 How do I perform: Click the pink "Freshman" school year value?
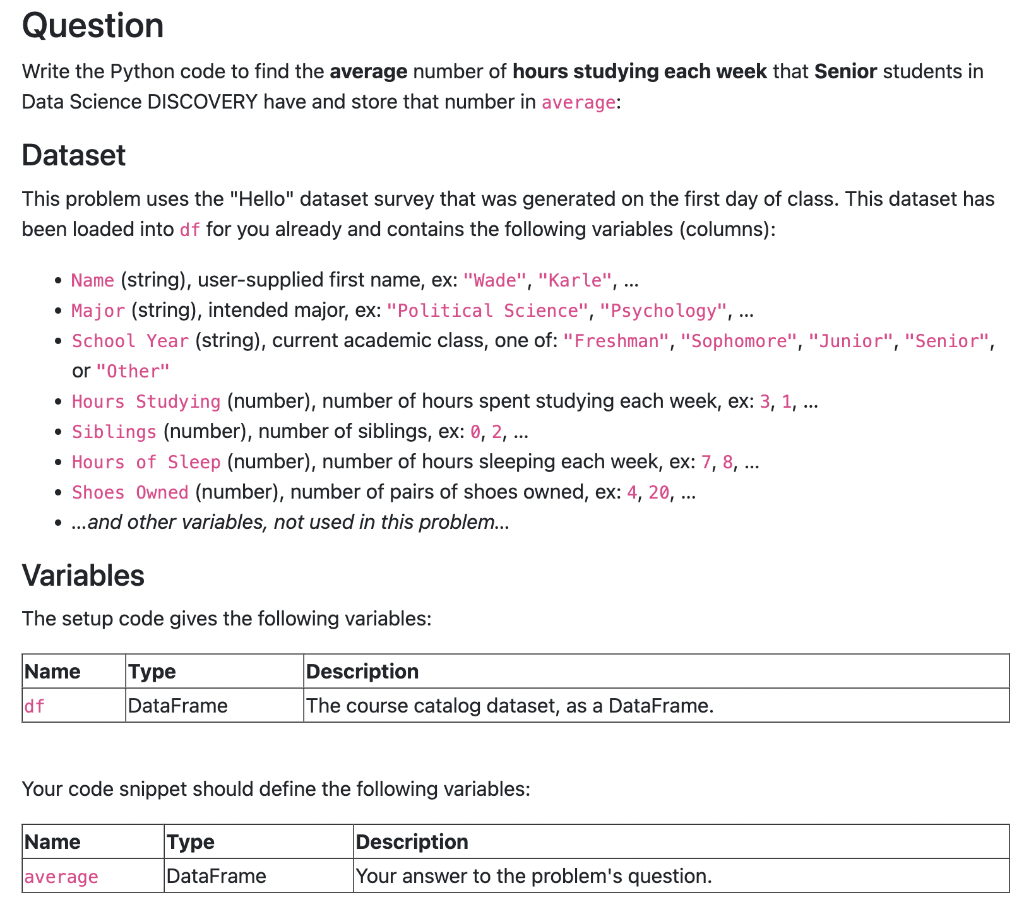[617, 341]
